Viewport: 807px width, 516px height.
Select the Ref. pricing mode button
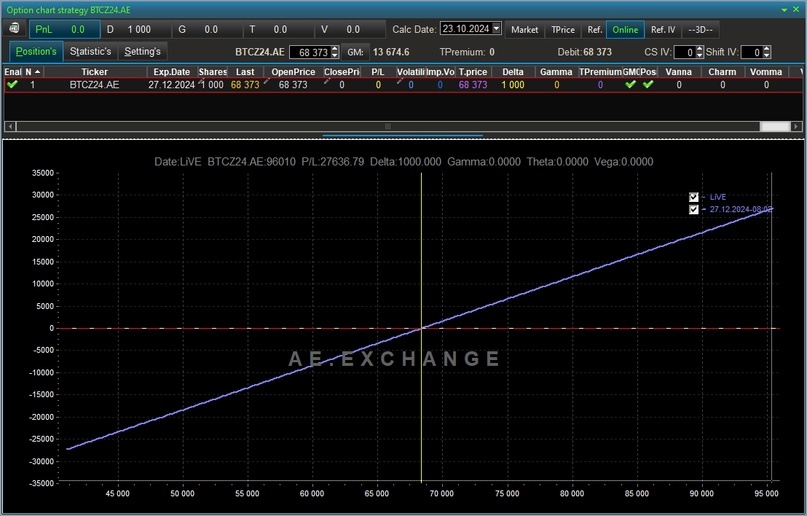tap(594, 30)
